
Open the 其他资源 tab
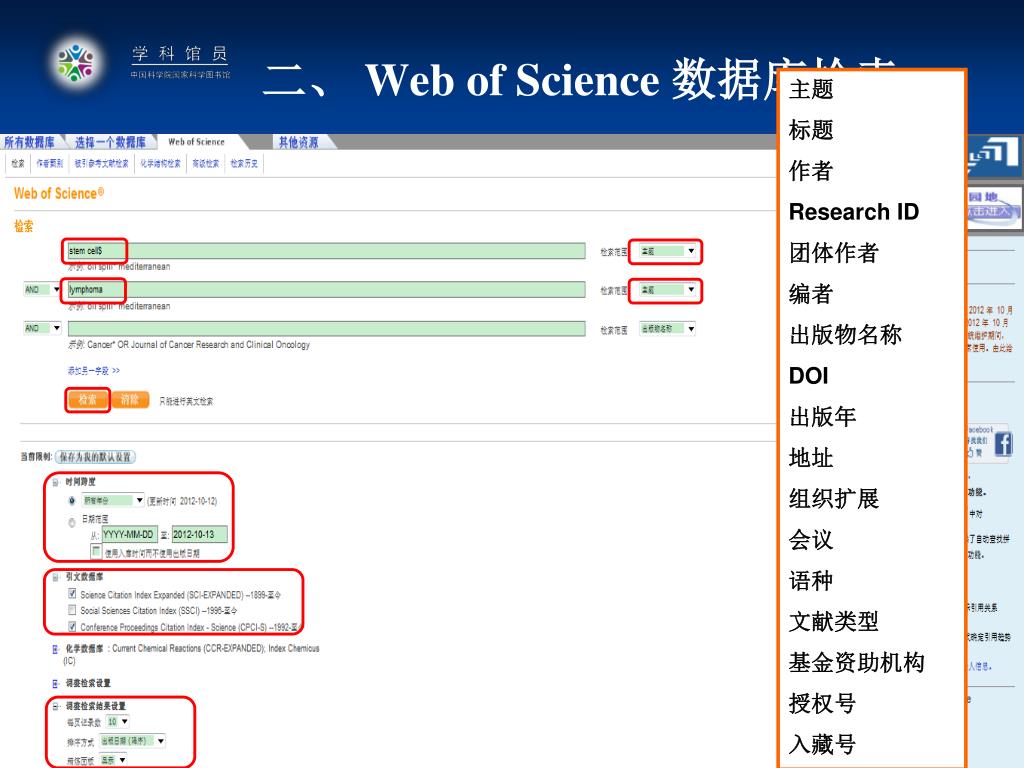coord(298,142)
